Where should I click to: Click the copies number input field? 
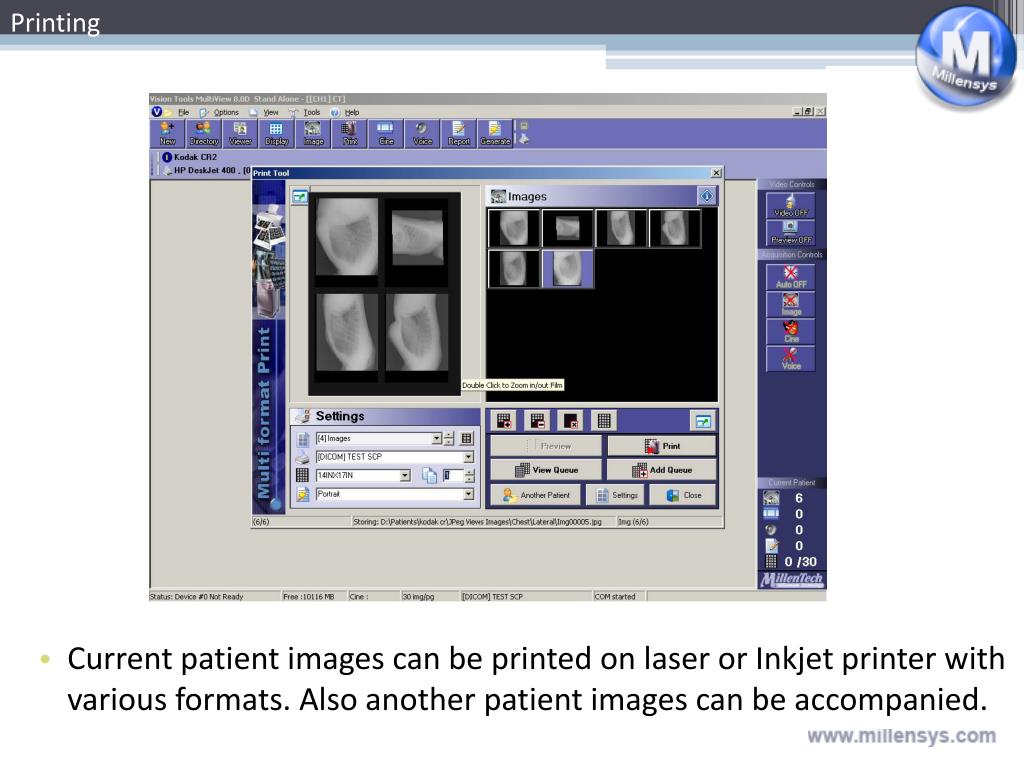point(453,475)
